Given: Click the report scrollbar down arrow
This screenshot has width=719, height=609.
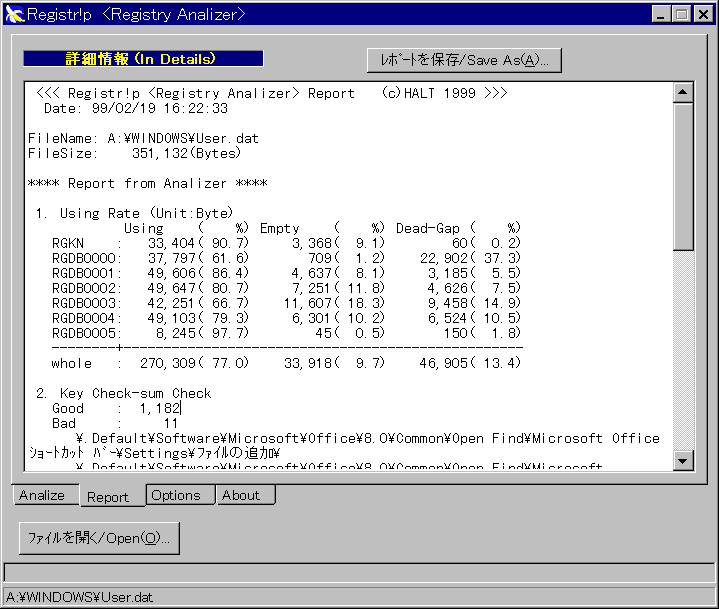Looking at the screenshot, I should pyautogui.click(x=684, y=460).
